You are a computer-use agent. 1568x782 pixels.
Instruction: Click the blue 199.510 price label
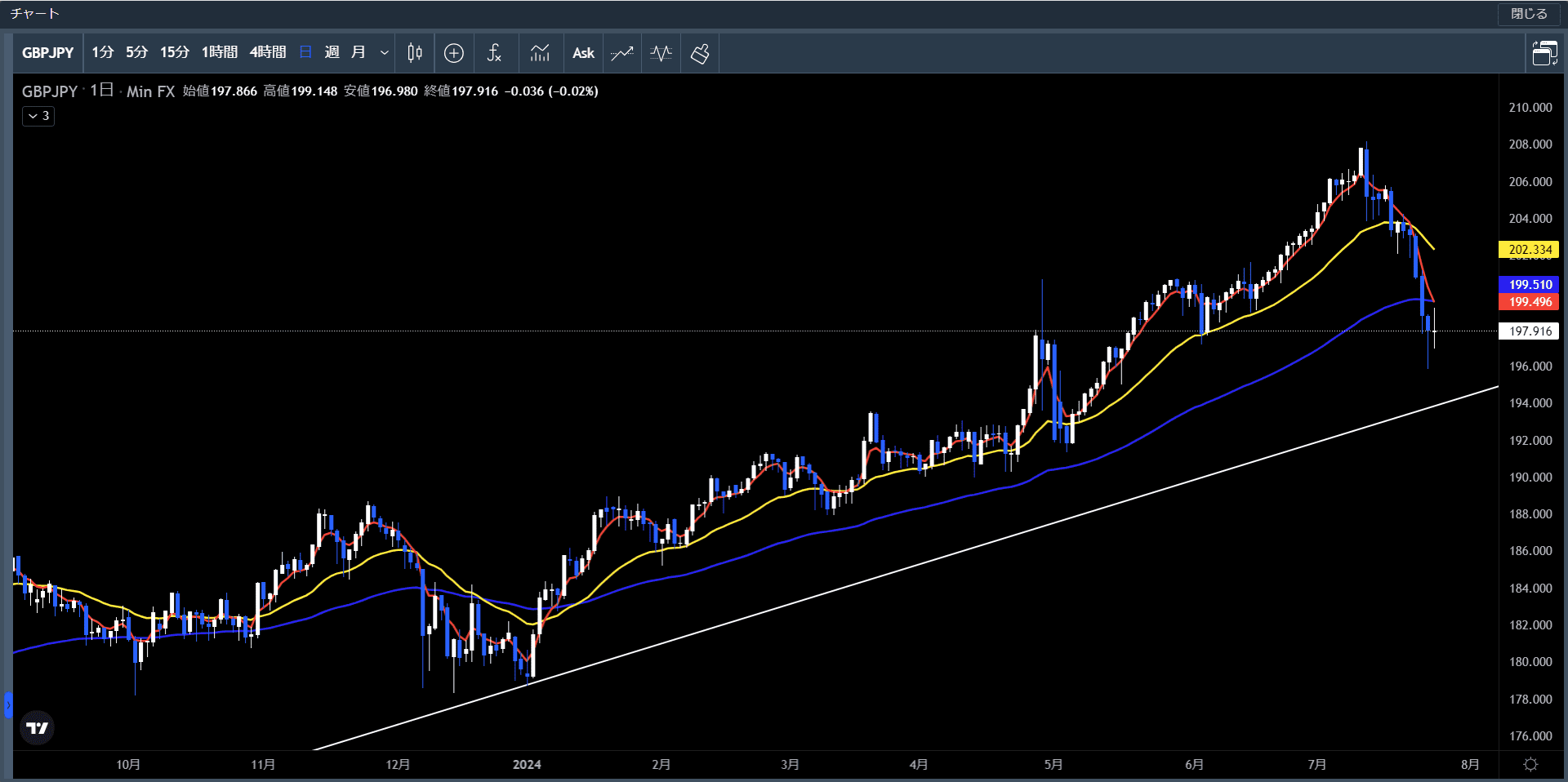coord(1530,285)
